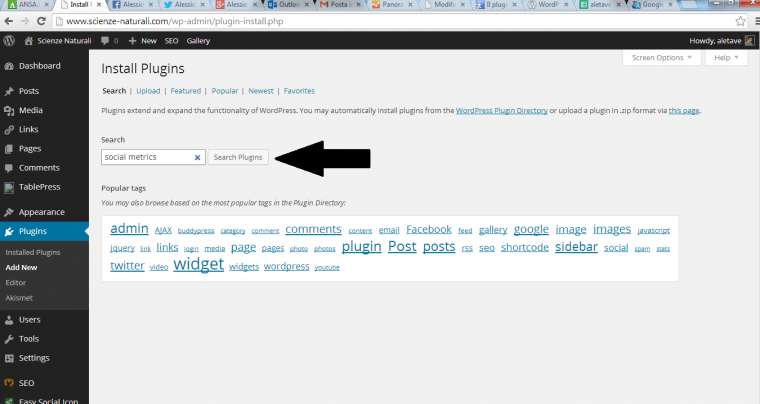Click the Pages sidebar icon
The height and width of the screenshot is (404, 760).
click(x=9, y=149)
